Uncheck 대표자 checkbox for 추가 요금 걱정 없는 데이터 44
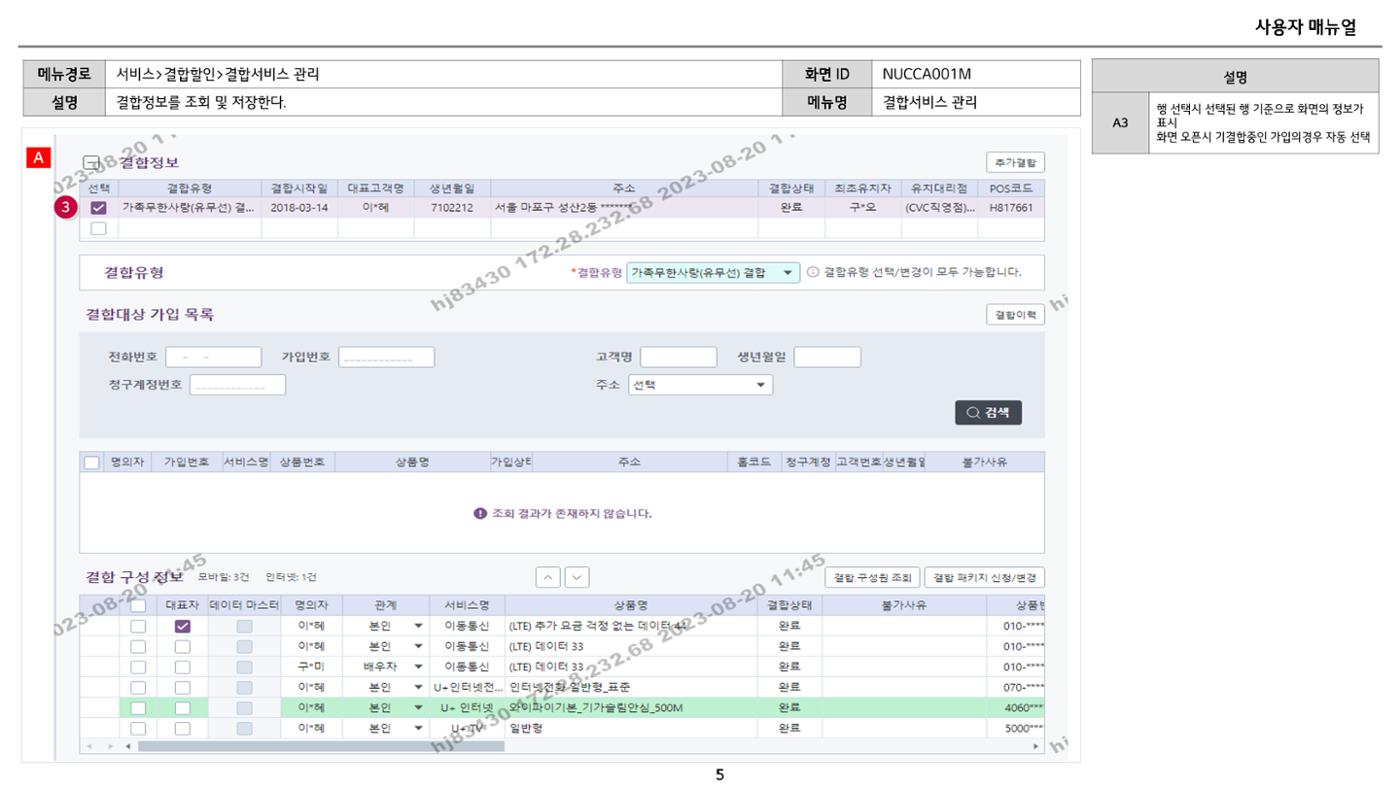1400x788 pixels. 182,626
